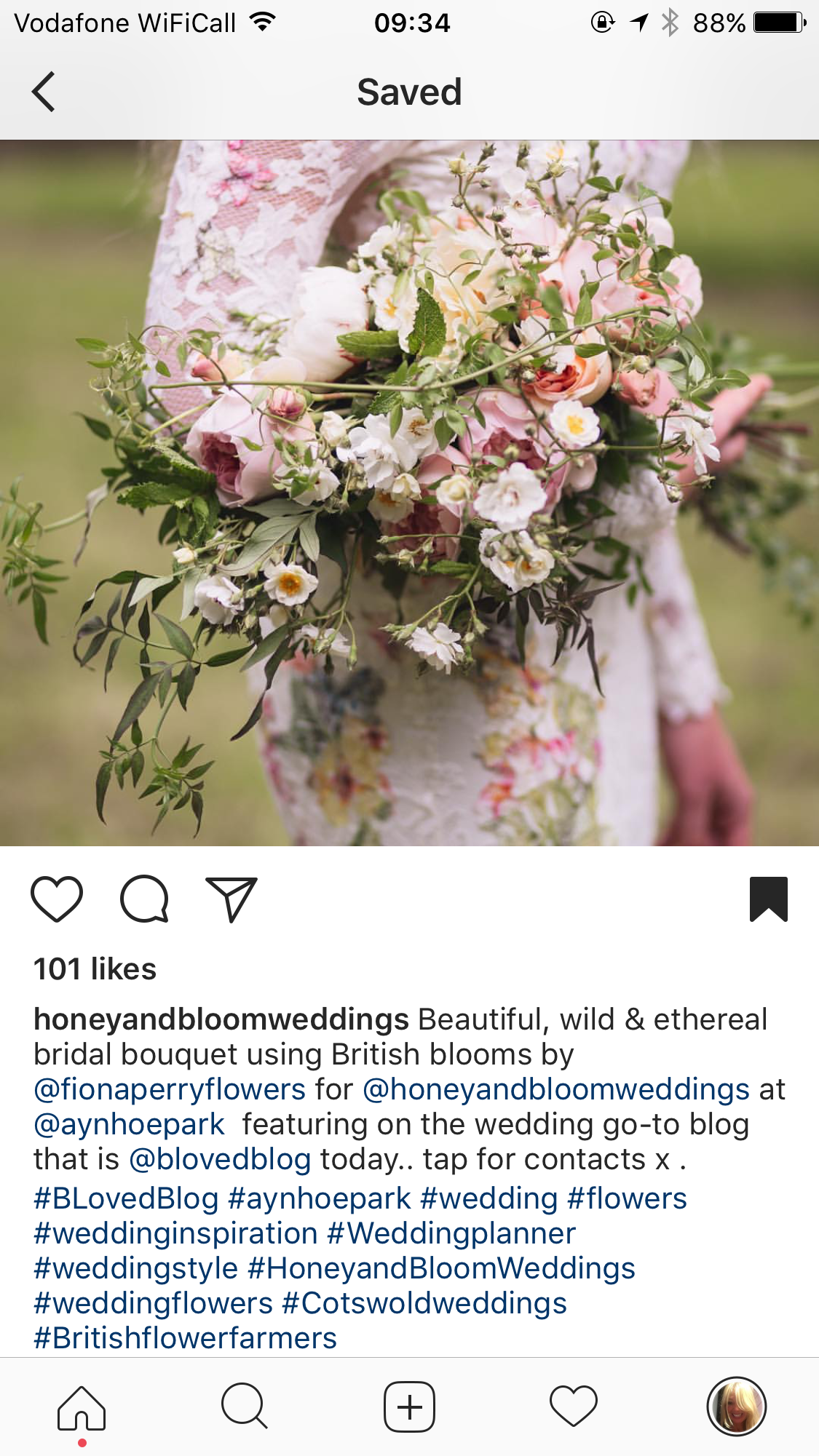
Task: Share post using paper plane icon
Action: [x=232, y=899]
